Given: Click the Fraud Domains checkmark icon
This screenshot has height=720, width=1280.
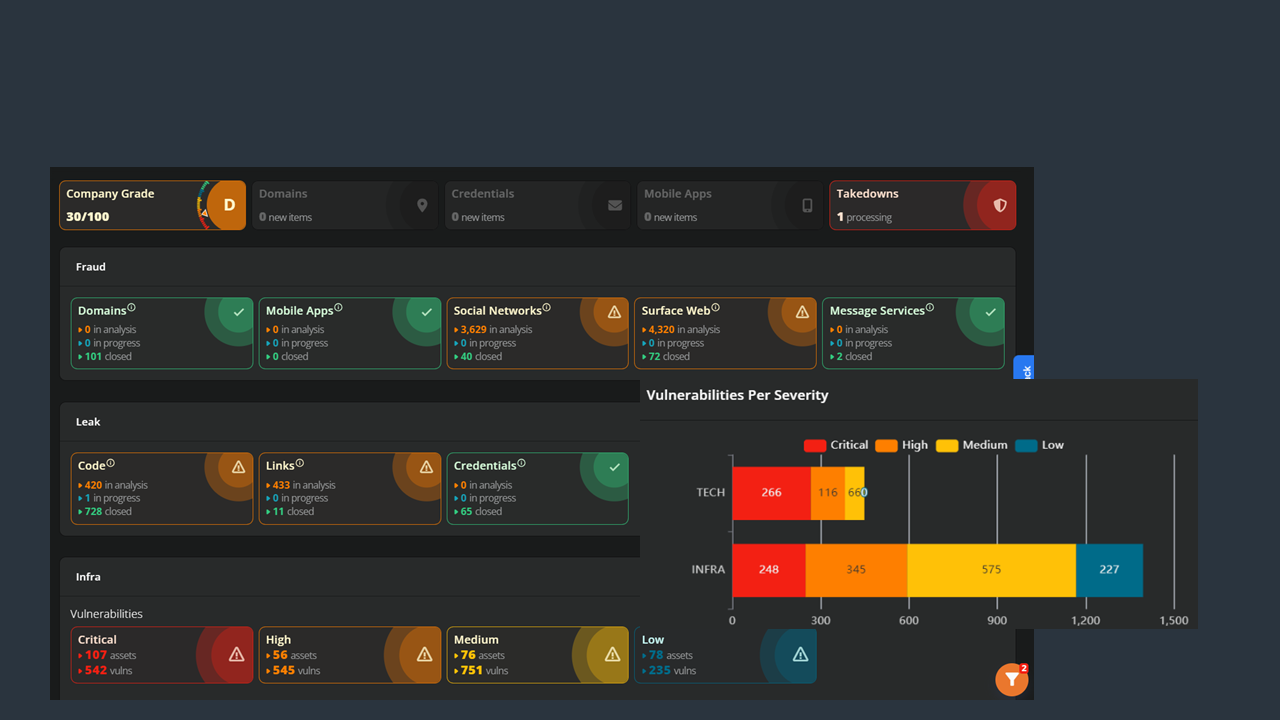Looking at the screenshot, I should 238,312.
